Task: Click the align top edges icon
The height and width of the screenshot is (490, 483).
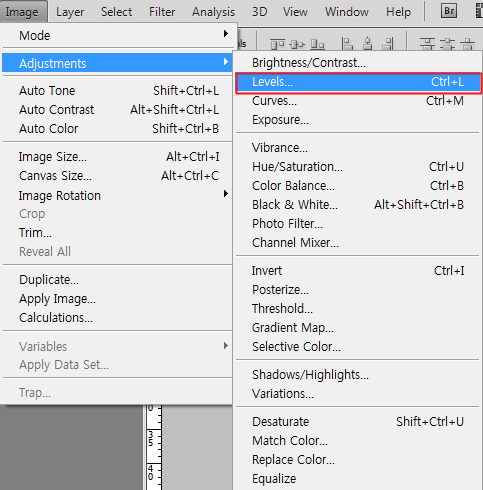Action: 277,44
